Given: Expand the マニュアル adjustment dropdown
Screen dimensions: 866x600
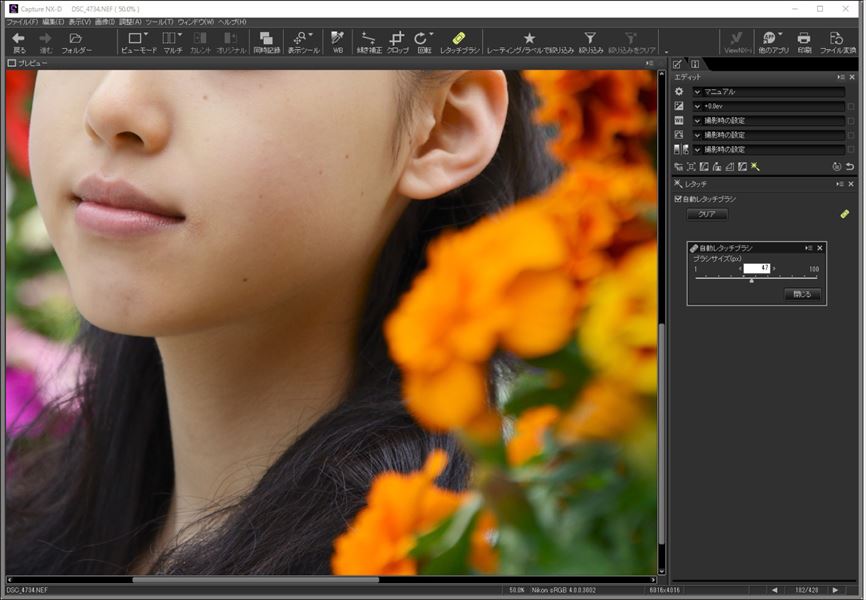Looking at the screenshot, I should 769,92.
